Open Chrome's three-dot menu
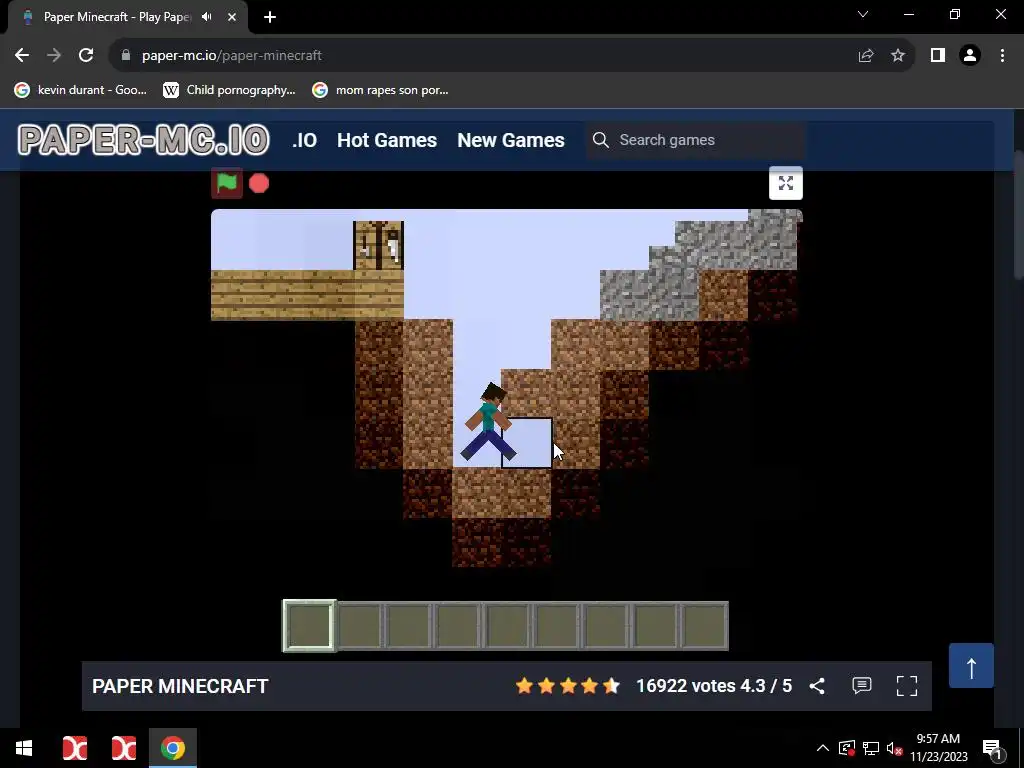This screenshot has height=768, width=1024. [x=1002, y=56]
